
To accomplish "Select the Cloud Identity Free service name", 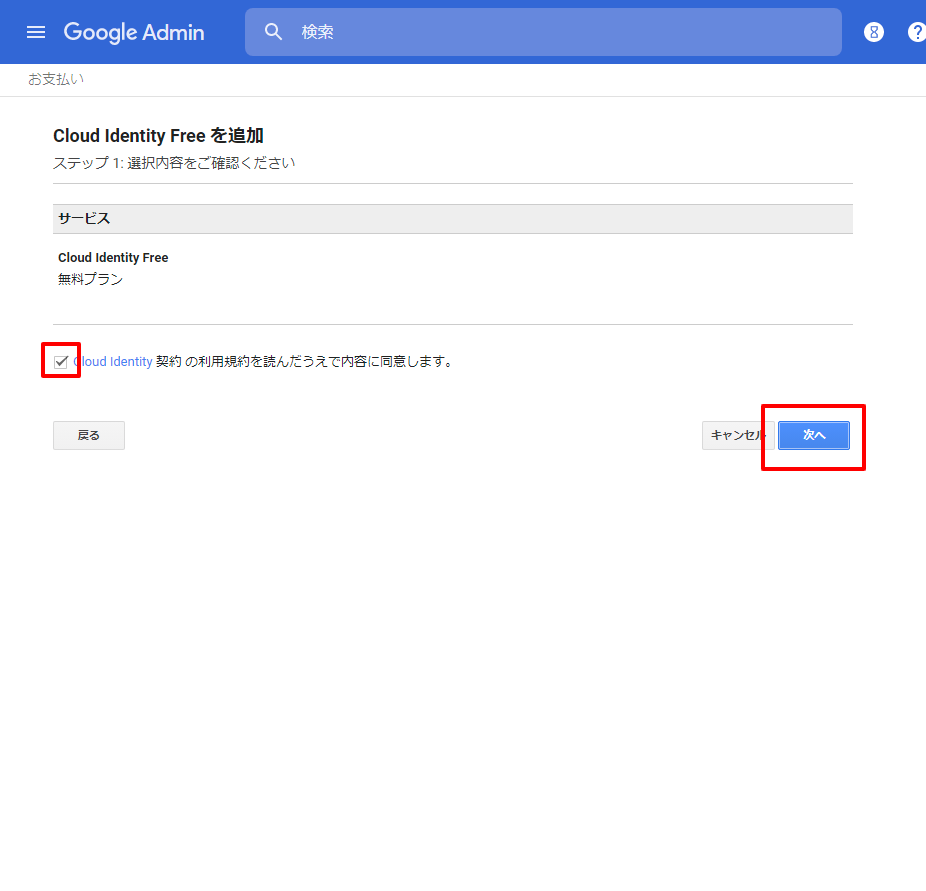I will click(x=113, y=257).
